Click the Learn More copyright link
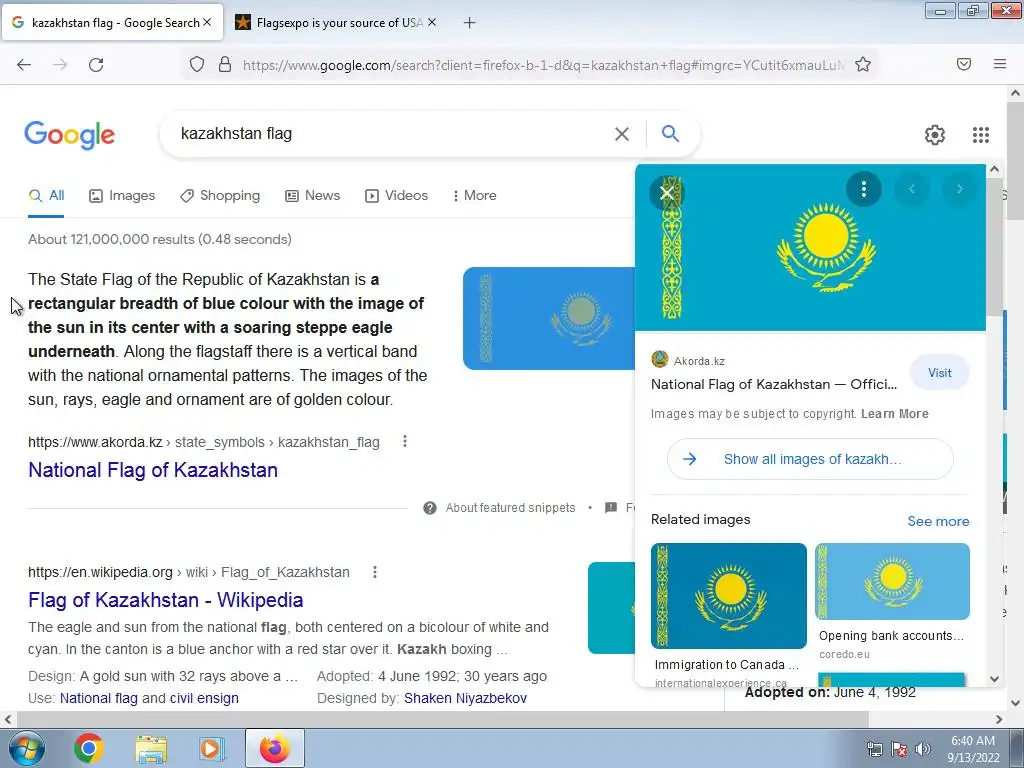Screen dimensions: 1024x768 click(x=895, y=414)
